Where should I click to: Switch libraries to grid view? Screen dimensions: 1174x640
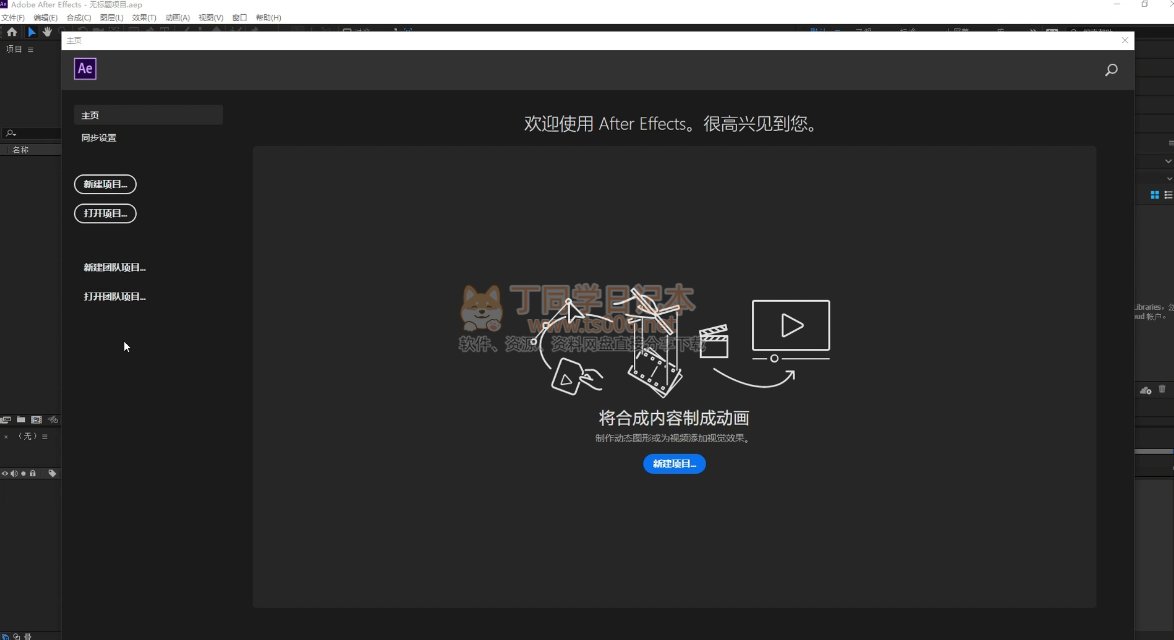(x=1155, y=195)
